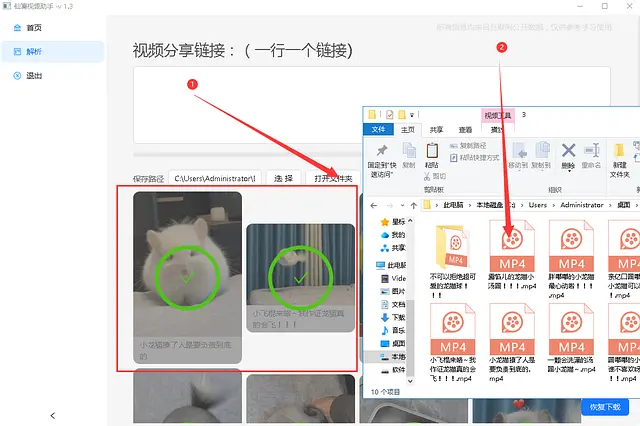
Task: Select the 一颗会洗澡的汤圆小龙猫 mp4 file
Action: tap(571, 338)
